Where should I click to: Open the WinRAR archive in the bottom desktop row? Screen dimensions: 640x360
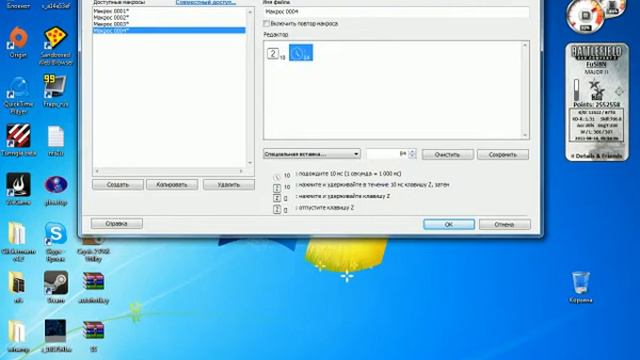point(93,336)
